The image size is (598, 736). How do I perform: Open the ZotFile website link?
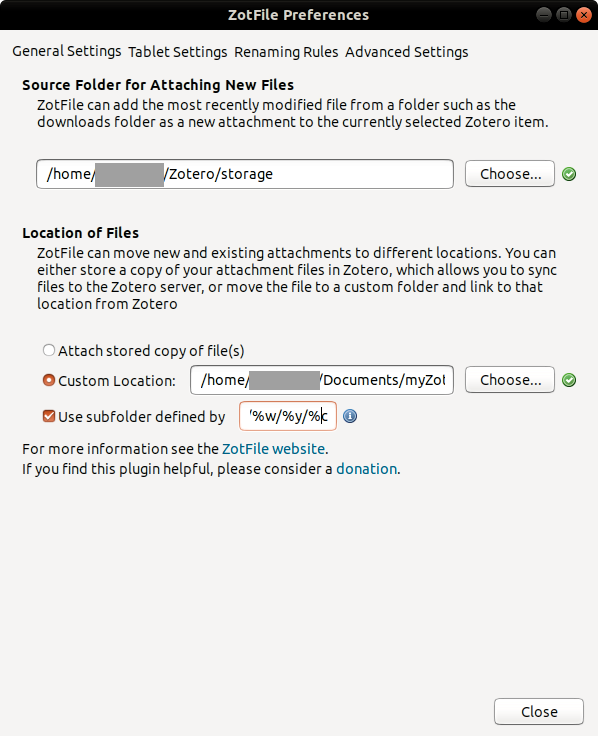[273, 449]
